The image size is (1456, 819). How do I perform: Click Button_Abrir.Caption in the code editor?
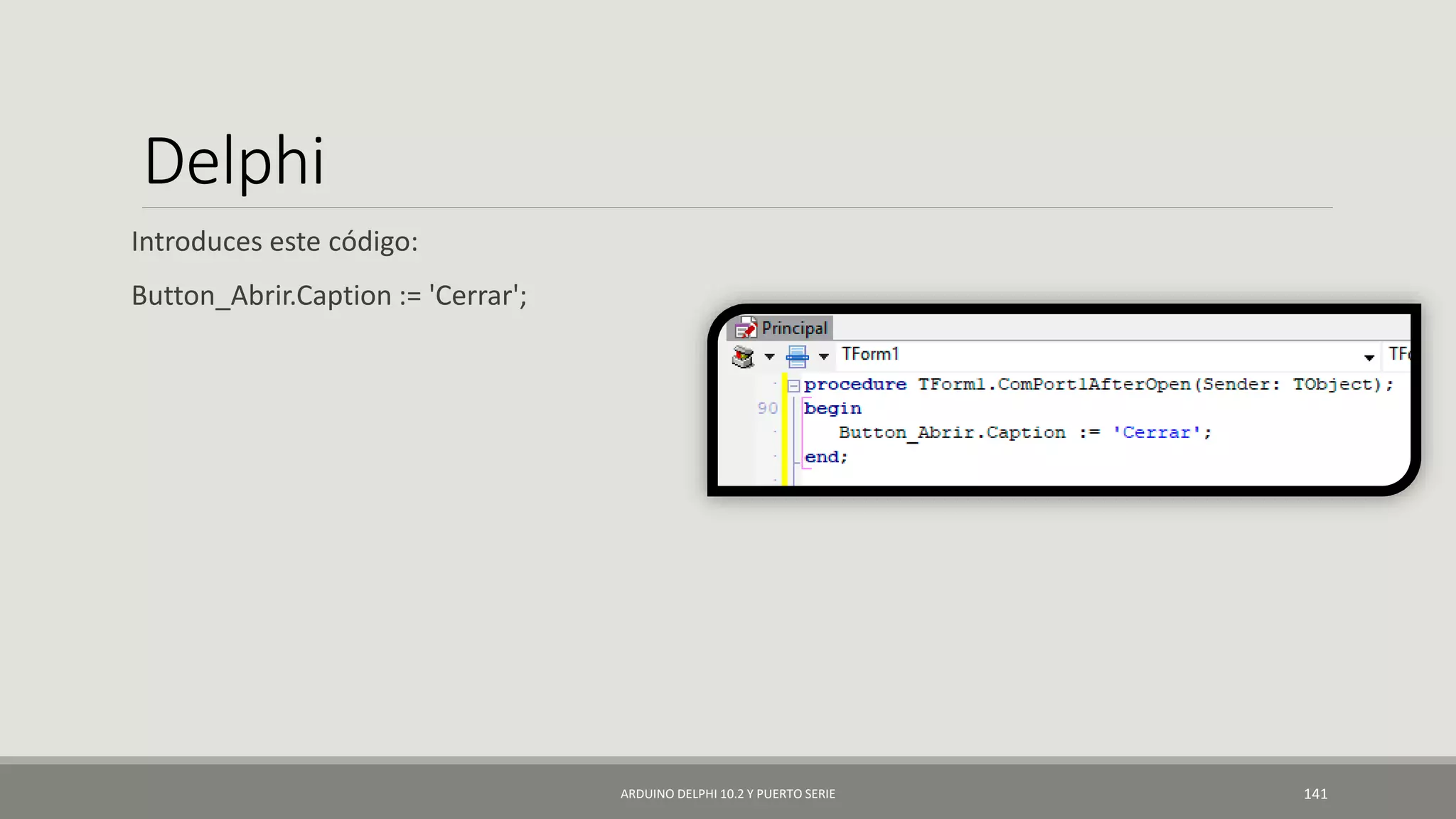952,433
